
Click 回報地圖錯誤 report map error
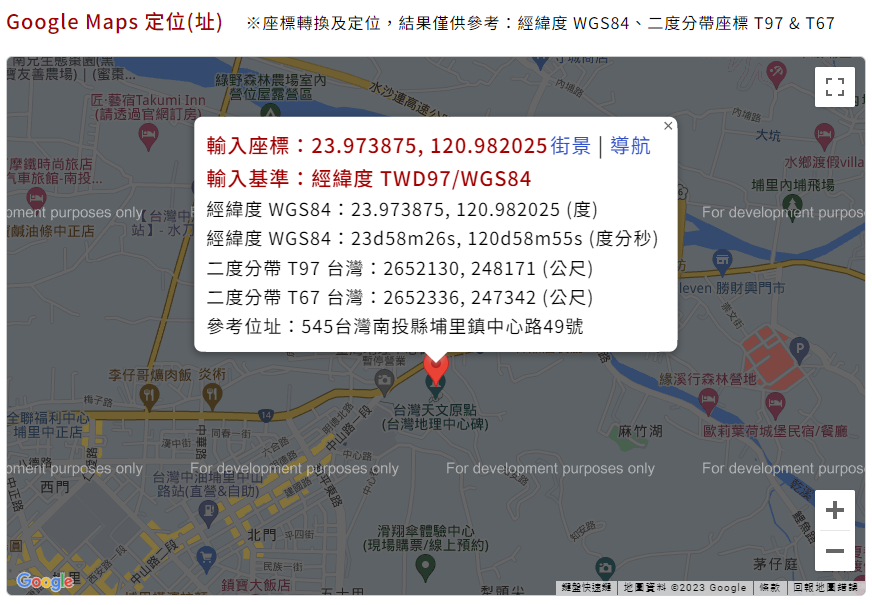tap(825, 588)
